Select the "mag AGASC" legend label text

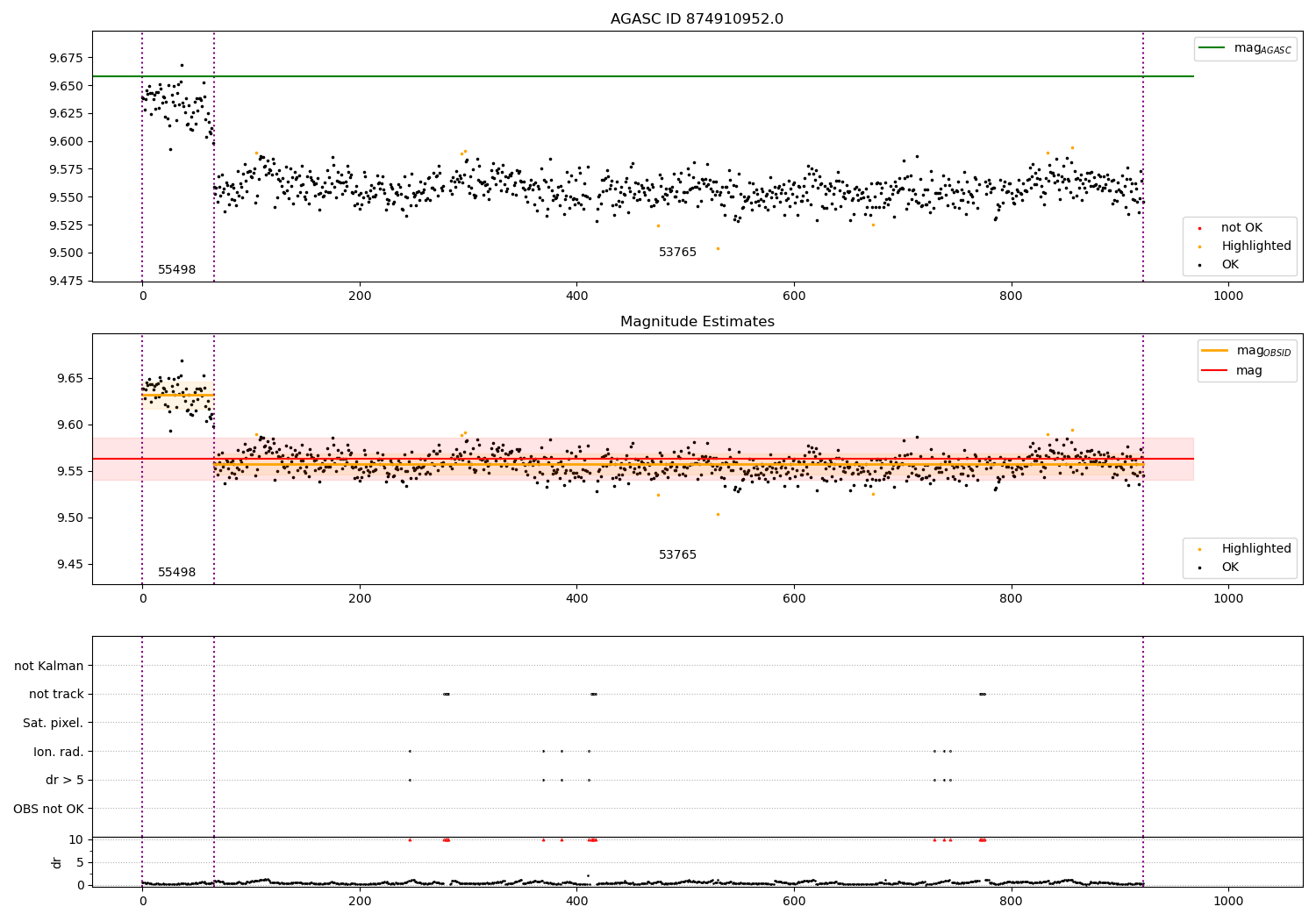1262,48
